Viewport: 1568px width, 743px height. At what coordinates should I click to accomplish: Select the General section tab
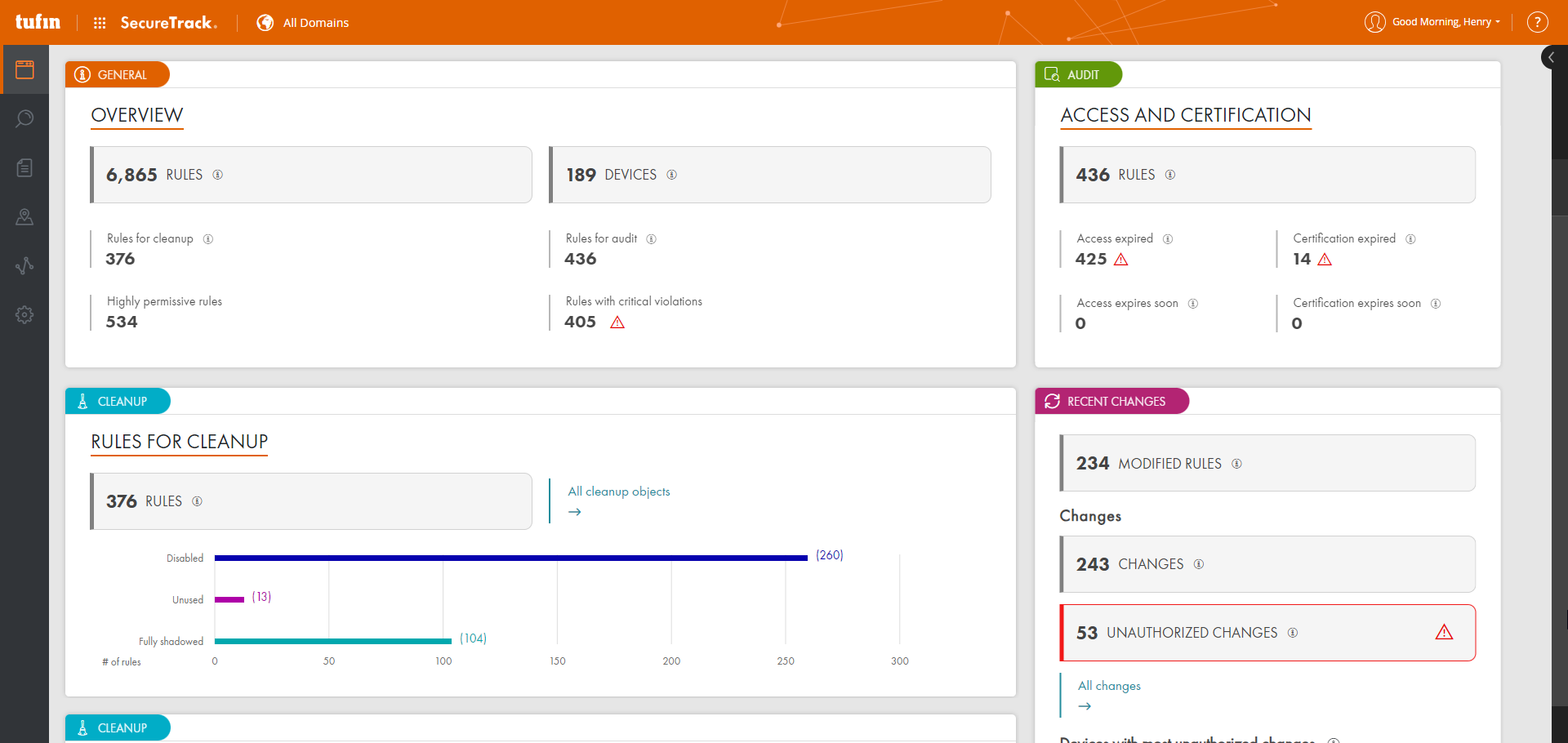(x=117, y=74)
